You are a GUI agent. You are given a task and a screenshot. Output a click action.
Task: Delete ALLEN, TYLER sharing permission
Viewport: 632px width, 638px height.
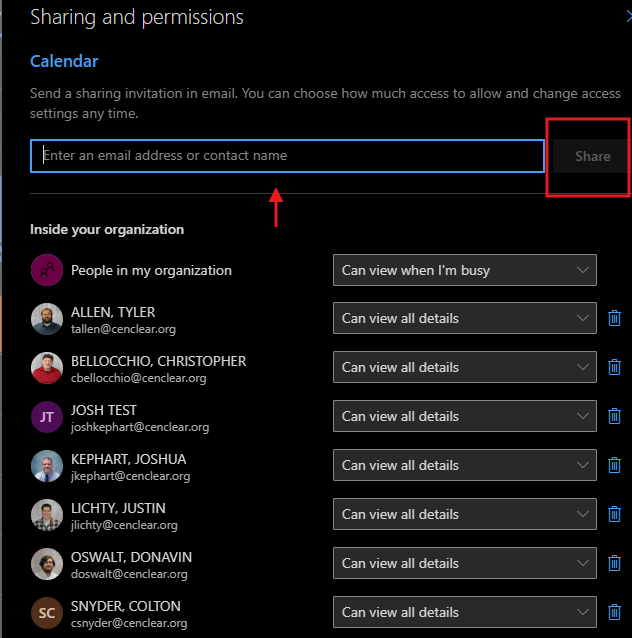click(614, 319)
